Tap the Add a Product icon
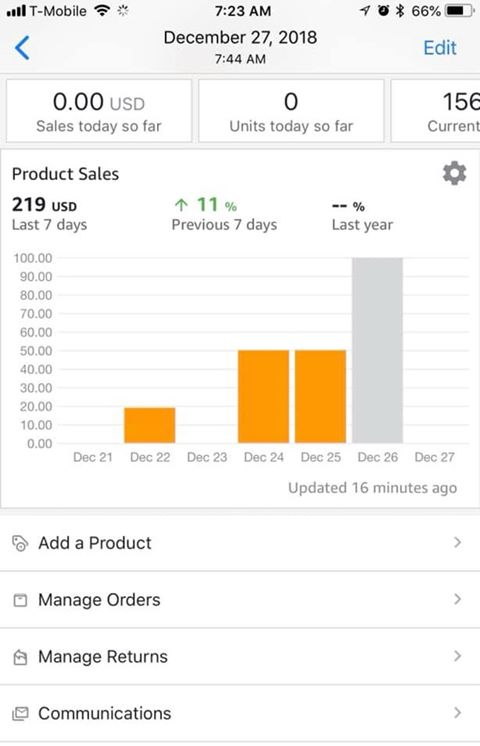Viewport: 480px width, 746px height. tap(20, 543)
